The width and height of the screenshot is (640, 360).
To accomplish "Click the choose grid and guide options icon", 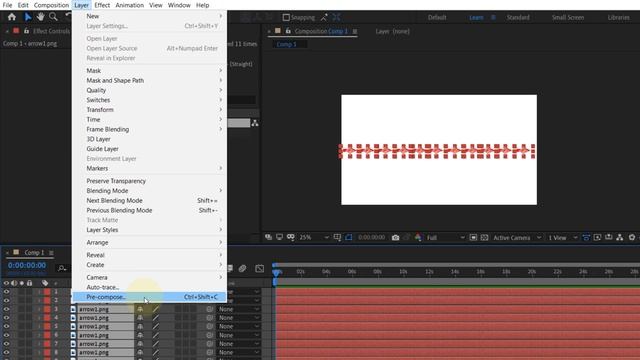I will point(337,237).
